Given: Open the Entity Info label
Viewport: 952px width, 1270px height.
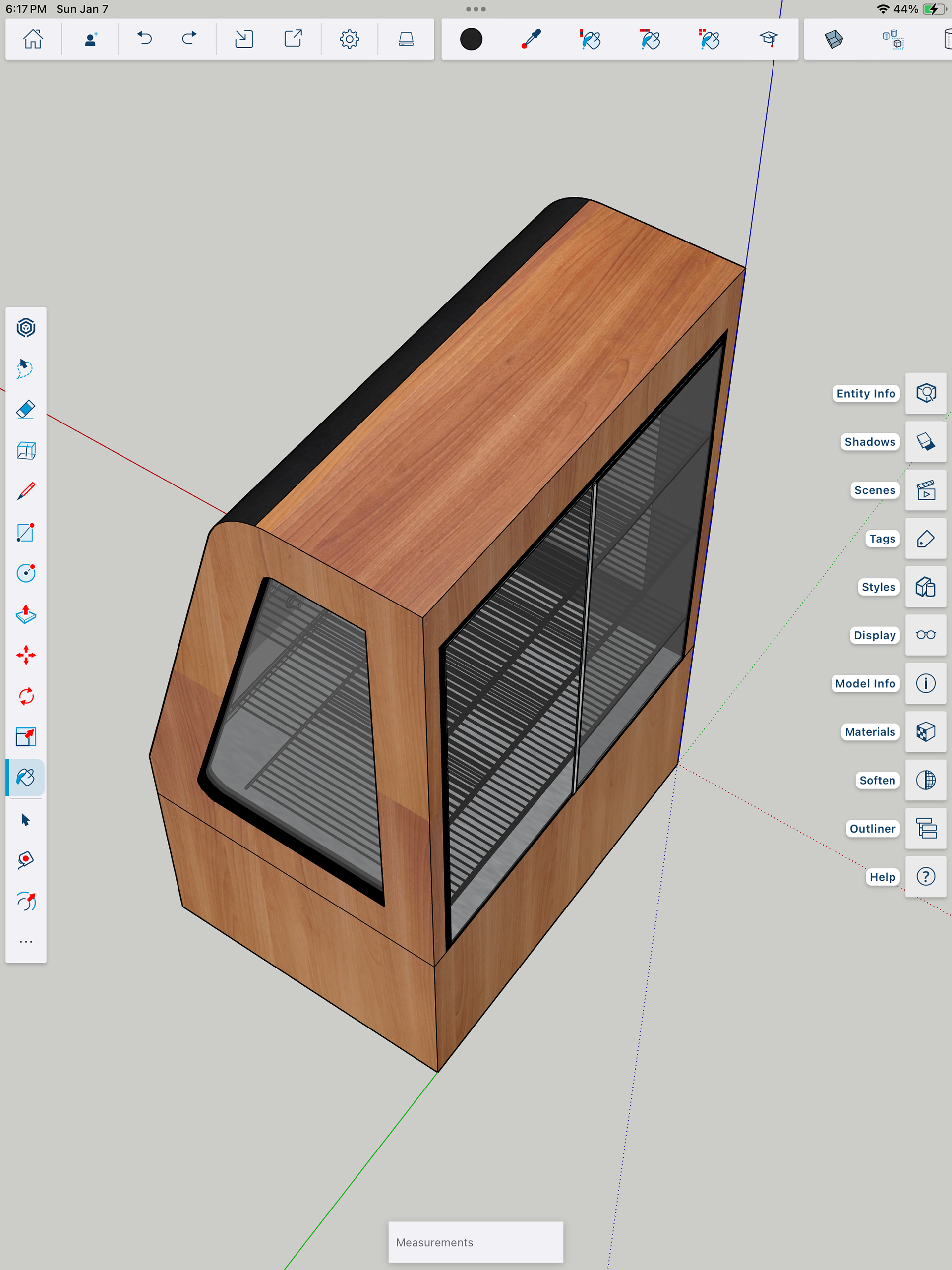Looking at the screenshot, I should point(865,393).
